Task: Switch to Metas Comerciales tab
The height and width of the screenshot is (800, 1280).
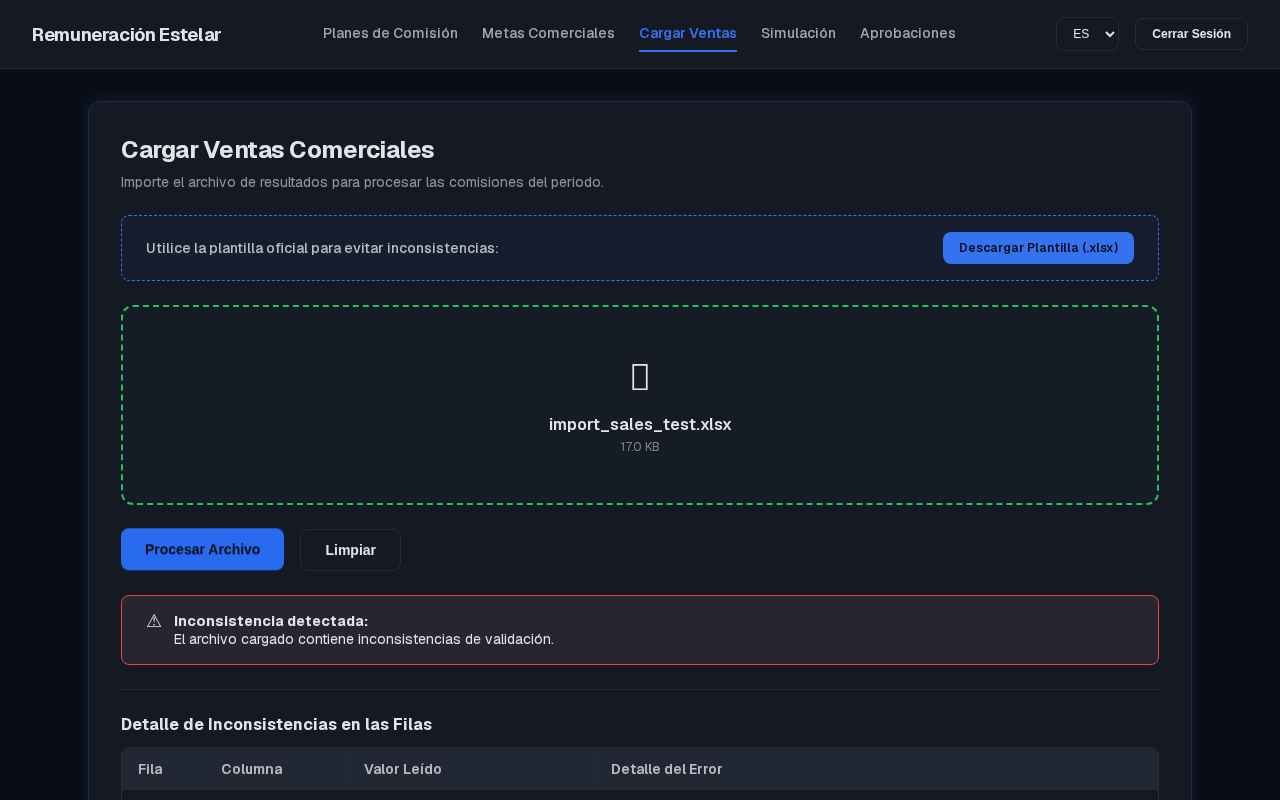Action: 548,33
